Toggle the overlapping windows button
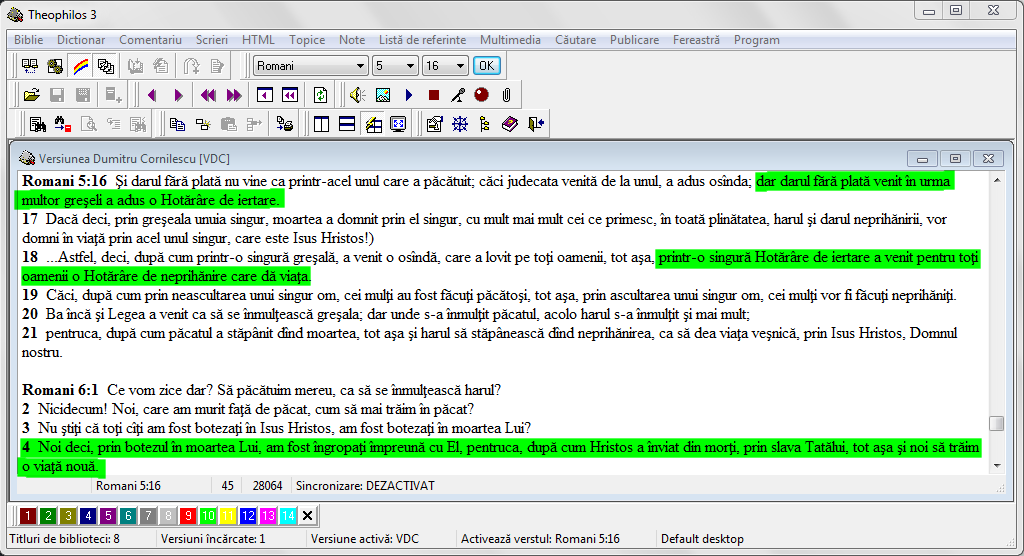 click(x=106, y=66)
